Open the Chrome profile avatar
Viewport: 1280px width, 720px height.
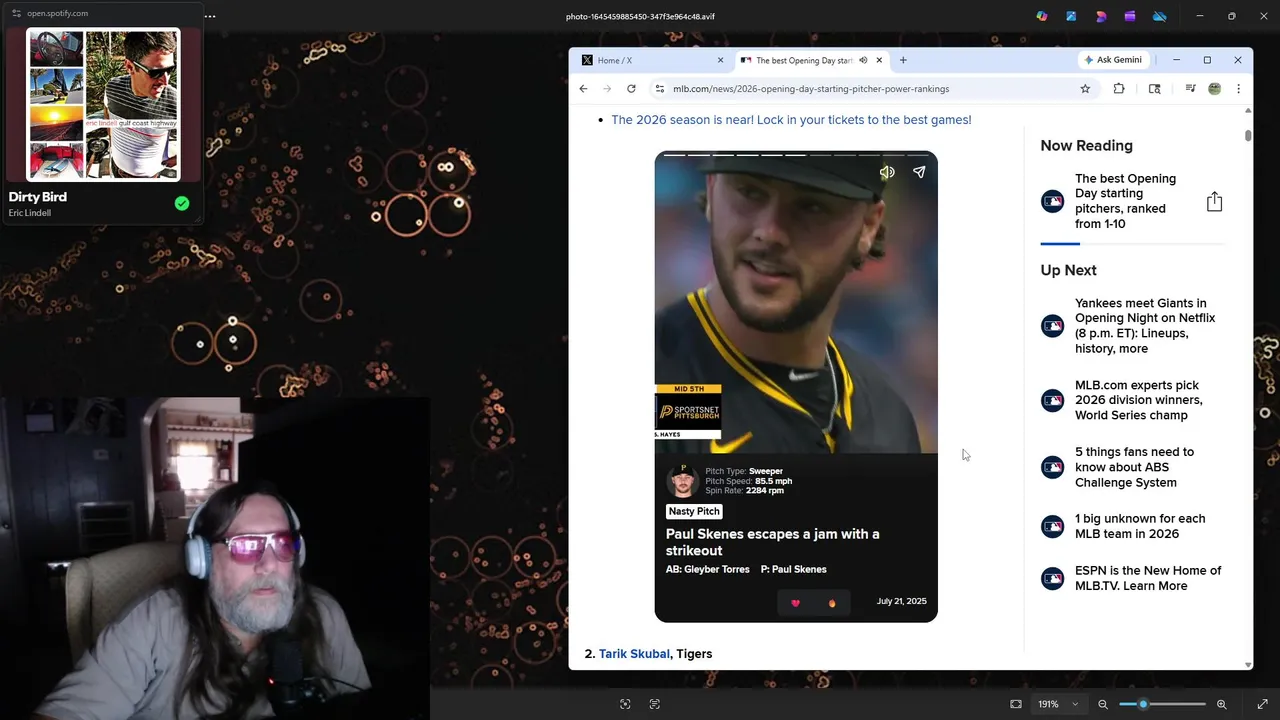(1214, 89)
